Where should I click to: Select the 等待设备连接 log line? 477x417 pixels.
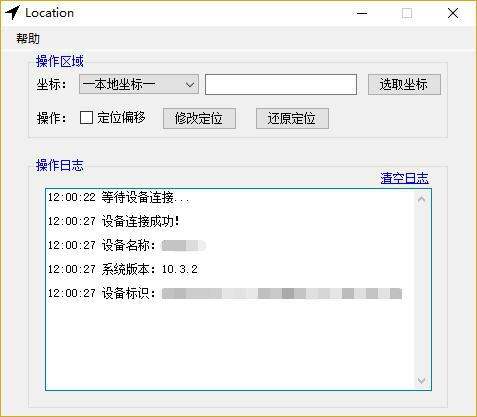click(119, 197)
